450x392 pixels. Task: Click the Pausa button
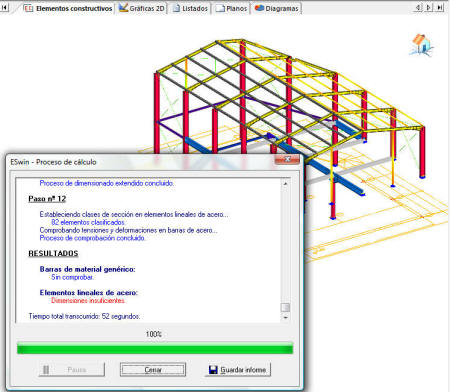72,369
